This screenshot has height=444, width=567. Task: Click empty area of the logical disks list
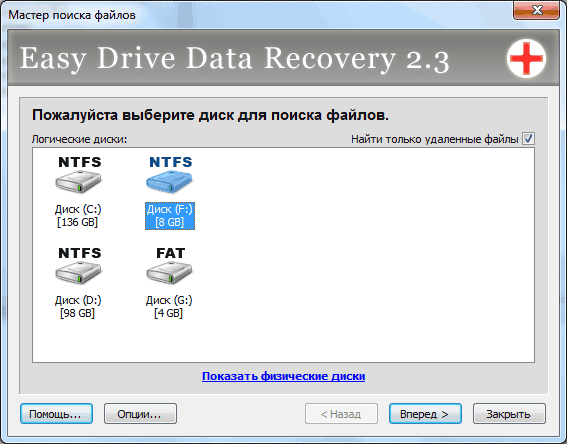pos(362,253)
